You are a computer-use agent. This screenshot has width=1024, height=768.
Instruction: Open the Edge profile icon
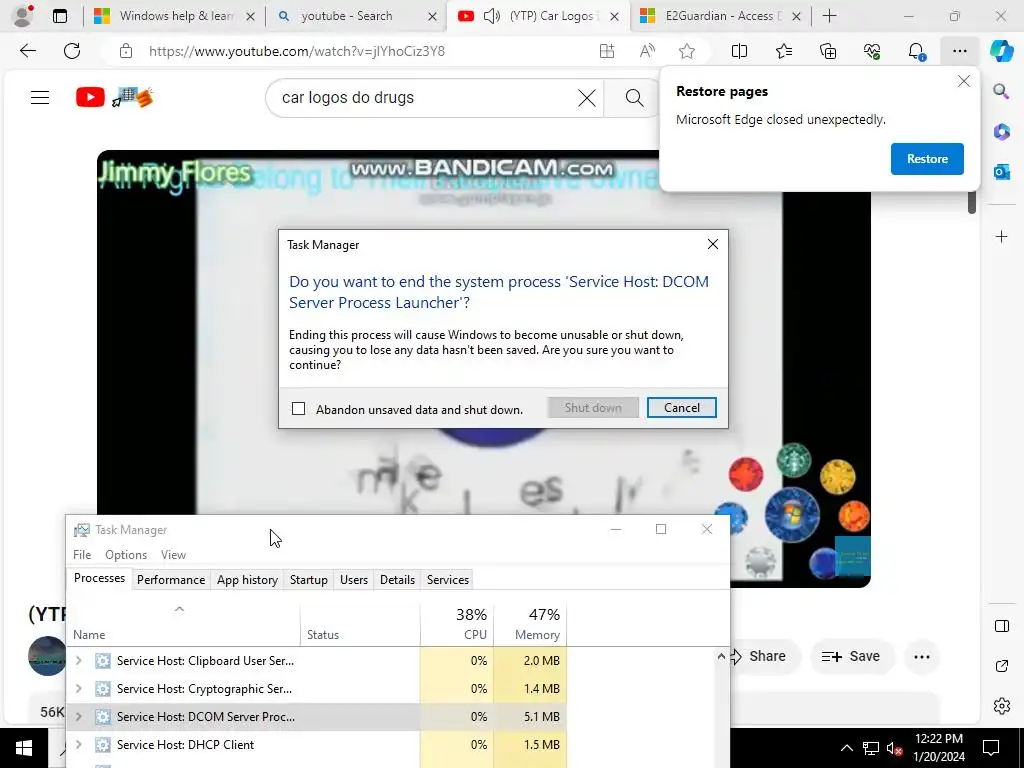(24, 16)
